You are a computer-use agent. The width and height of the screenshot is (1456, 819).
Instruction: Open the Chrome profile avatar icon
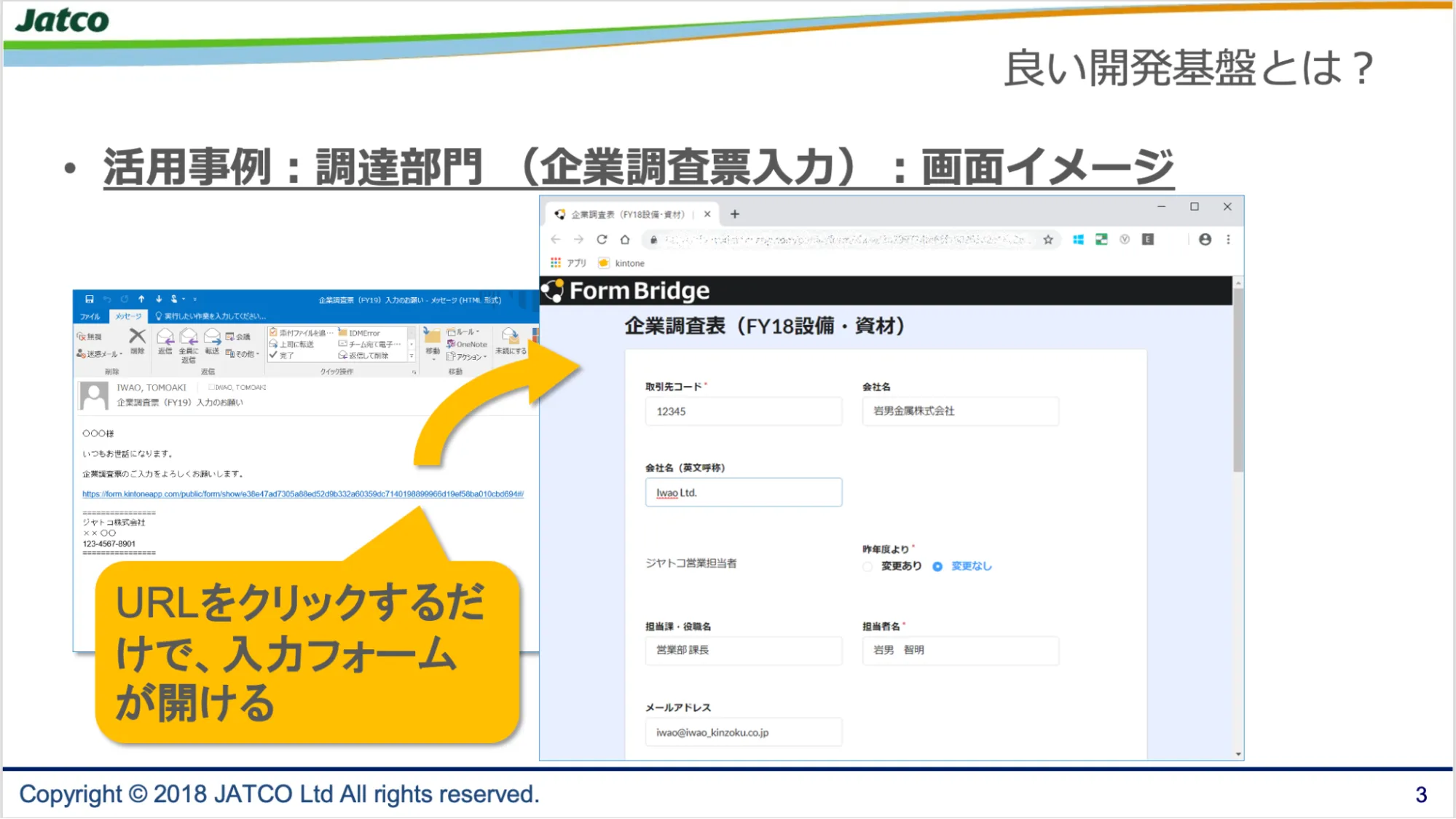click(x=1205, y=240)
